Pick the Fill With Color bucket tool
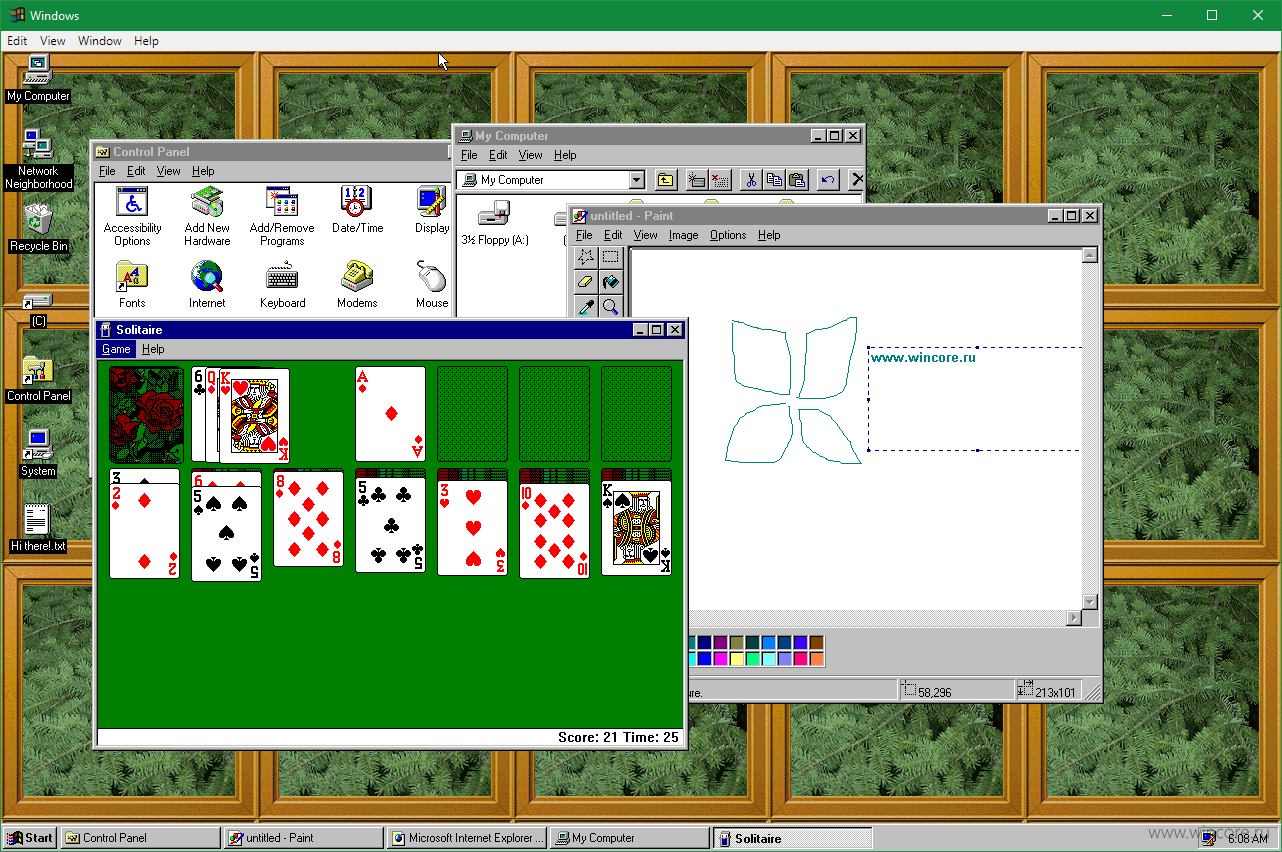The image size is (1282, 852). point(610,282)
